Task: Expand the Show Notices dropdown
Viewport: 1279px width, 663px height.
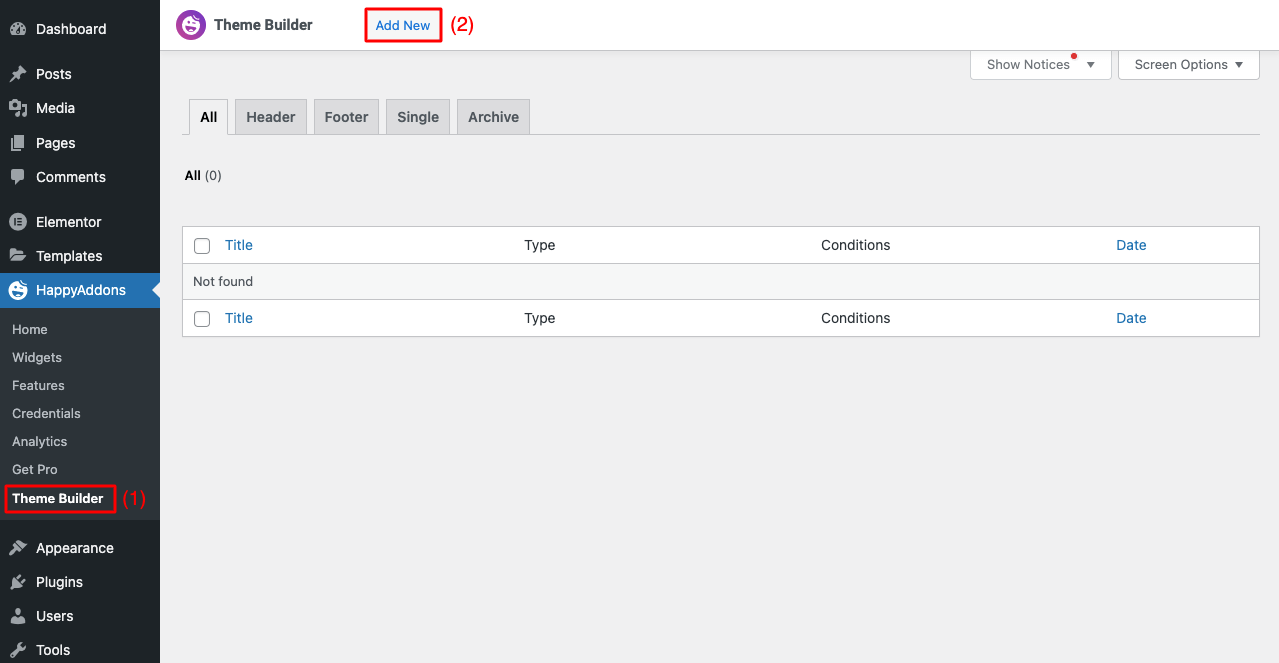Action: [1040, 65]
